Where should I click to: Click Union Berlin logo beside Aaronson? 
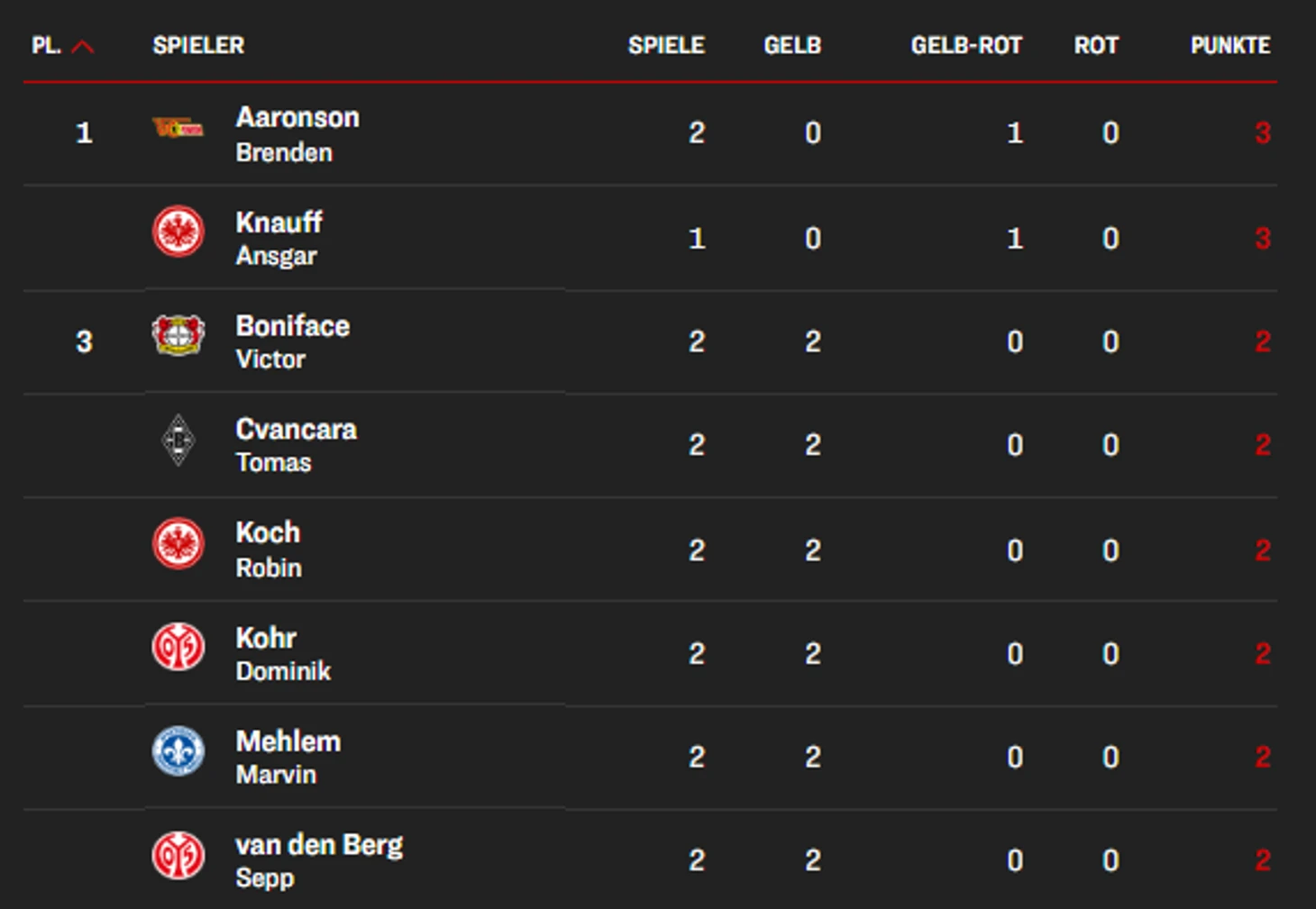point(178,130)
